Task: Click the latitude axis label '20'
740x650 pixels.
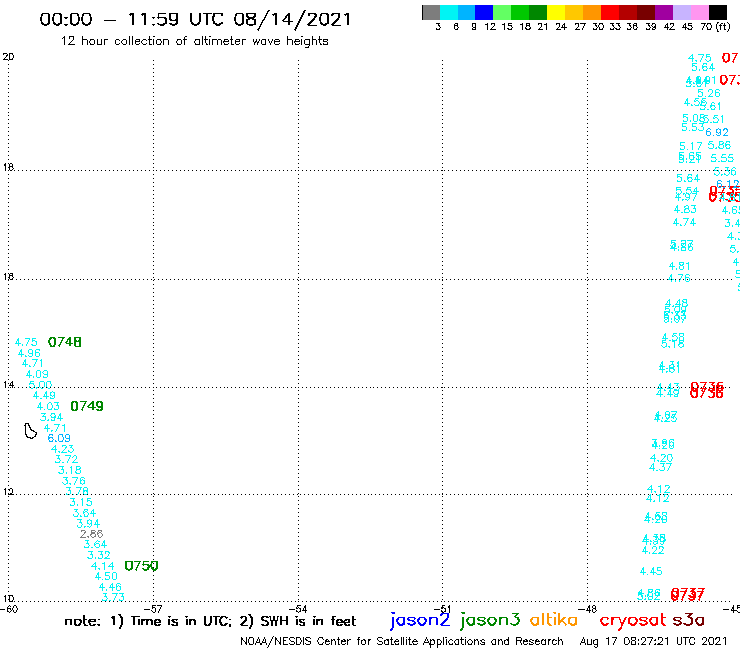Action: click(8, 57)
